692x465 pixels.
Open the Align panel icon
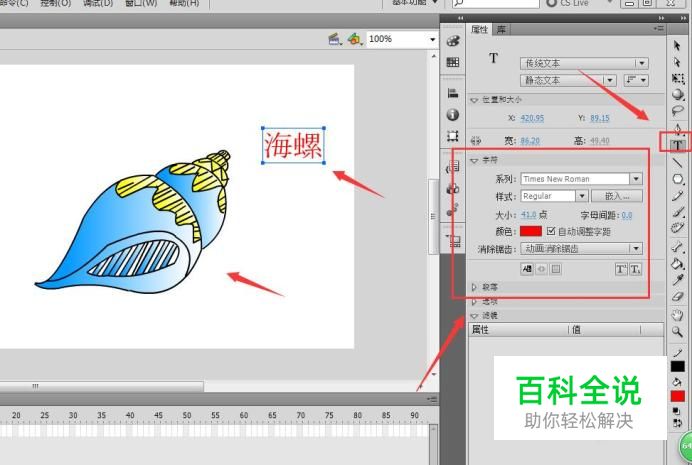[453, 93]
